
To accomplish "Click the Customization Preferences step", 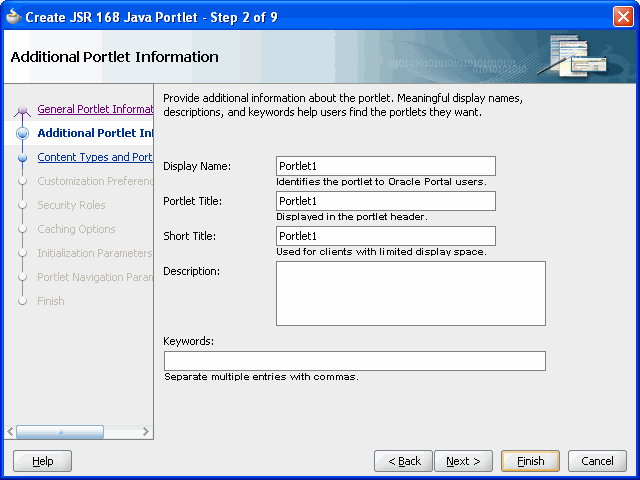I will point(95,181).
